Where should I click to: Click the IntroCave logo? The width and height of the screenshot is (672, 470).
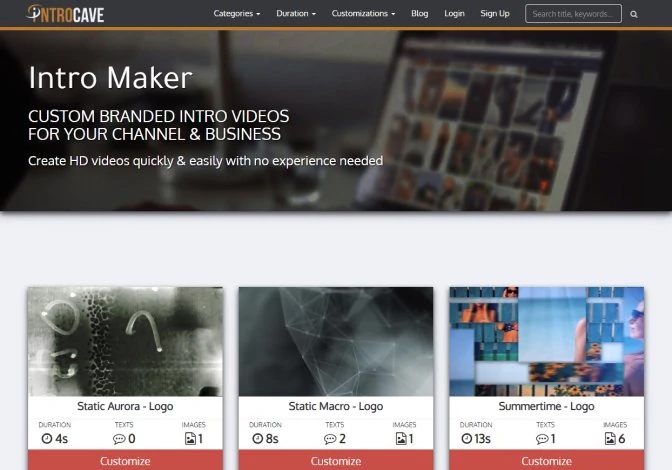(65, 14)
